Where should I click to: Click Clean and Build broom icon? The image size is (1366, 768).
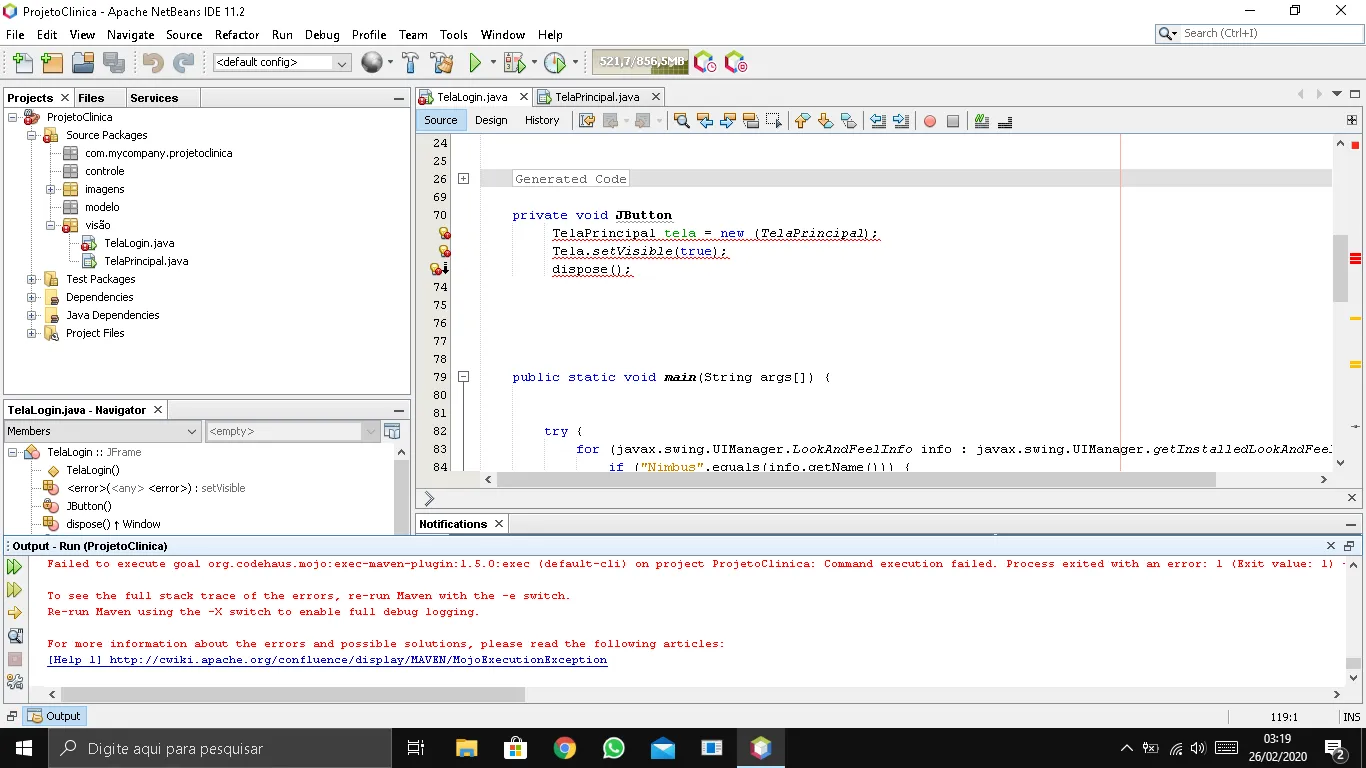click(441, 63)
